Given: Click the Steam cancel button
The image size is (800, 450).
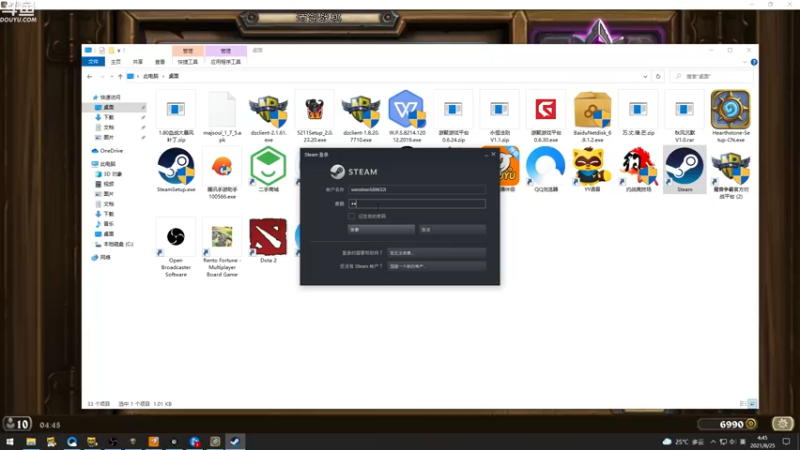Looking at the screenshot, I should coord(452,230).
